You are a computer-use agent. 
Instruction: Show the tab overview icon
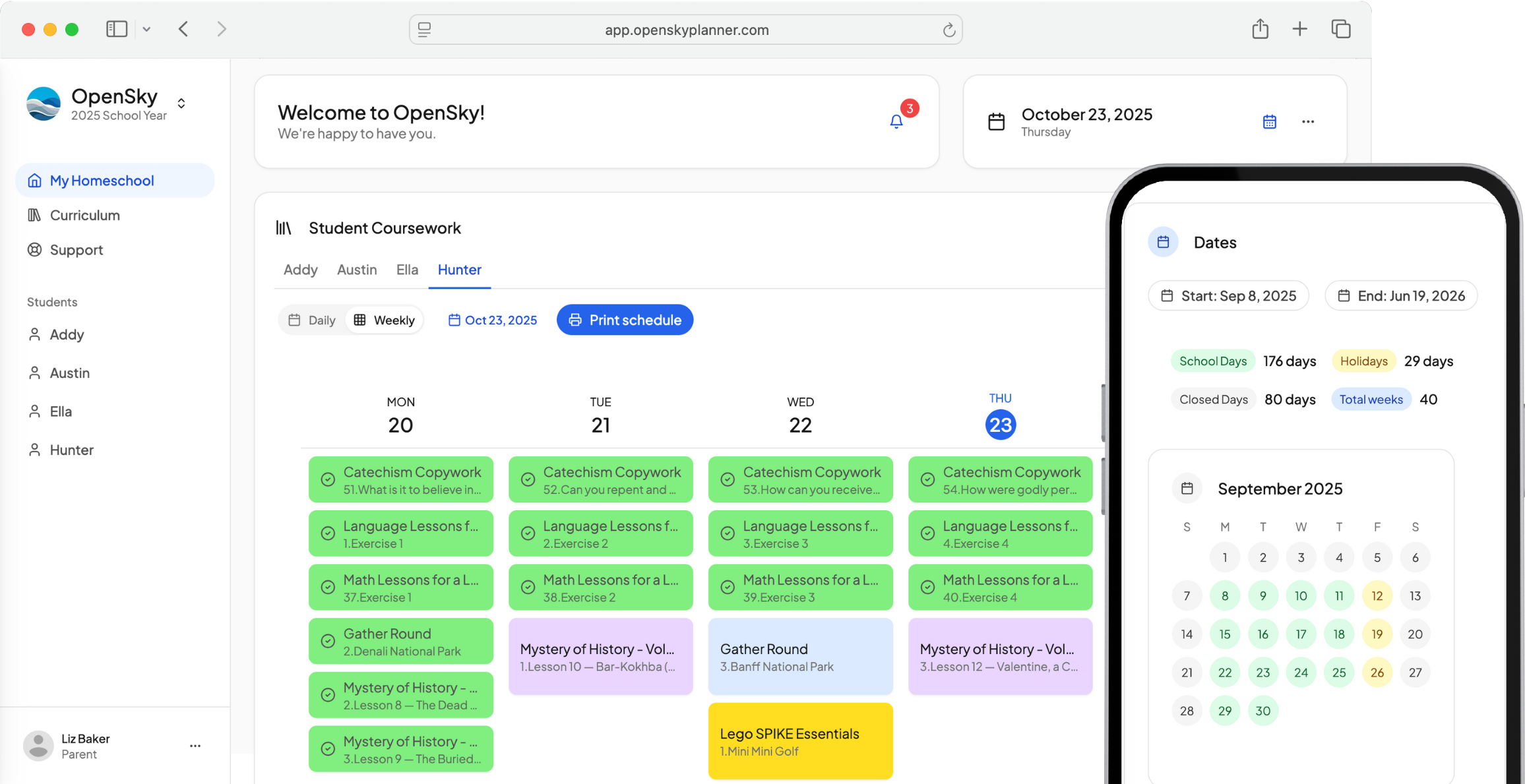tap(1340, 29)
